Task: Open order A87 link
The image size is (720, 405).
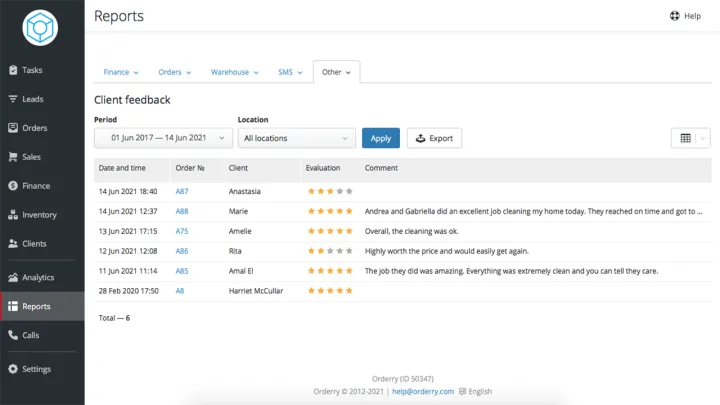Action: coord(182,191)
